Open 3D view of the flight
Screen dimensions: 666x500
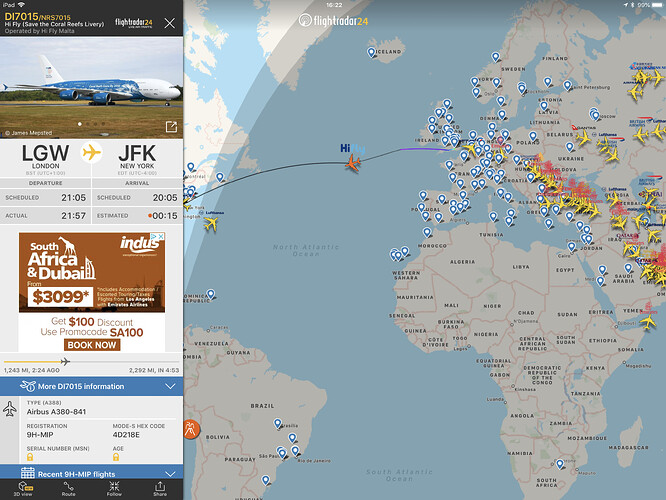[x=23, y=489]
